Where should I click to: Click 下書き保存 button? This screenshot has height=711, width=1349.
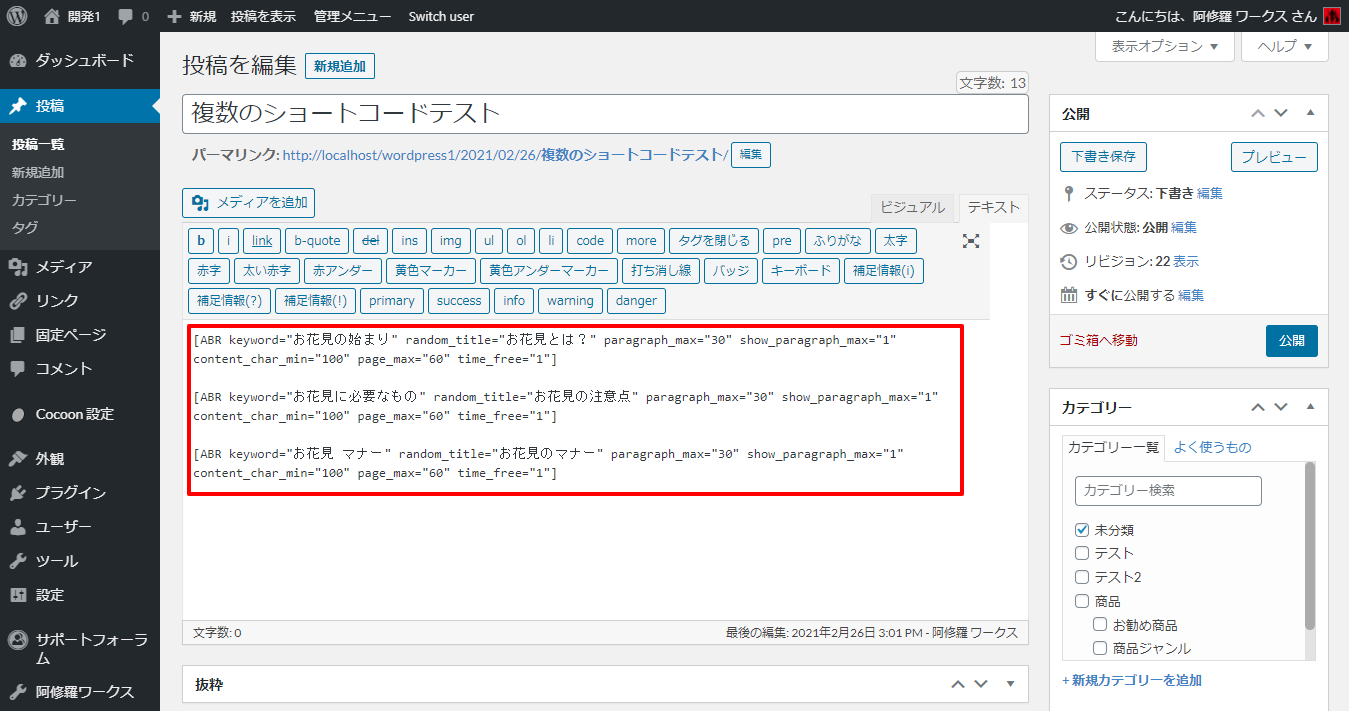(x=1103, y=157)
